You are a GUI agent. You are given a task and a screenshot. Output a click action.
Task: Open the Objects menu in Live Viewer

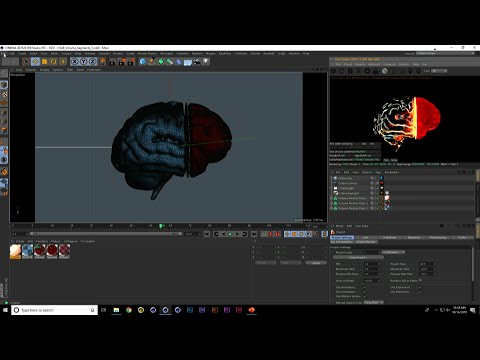pyautogui.click(x=360, y=64)
